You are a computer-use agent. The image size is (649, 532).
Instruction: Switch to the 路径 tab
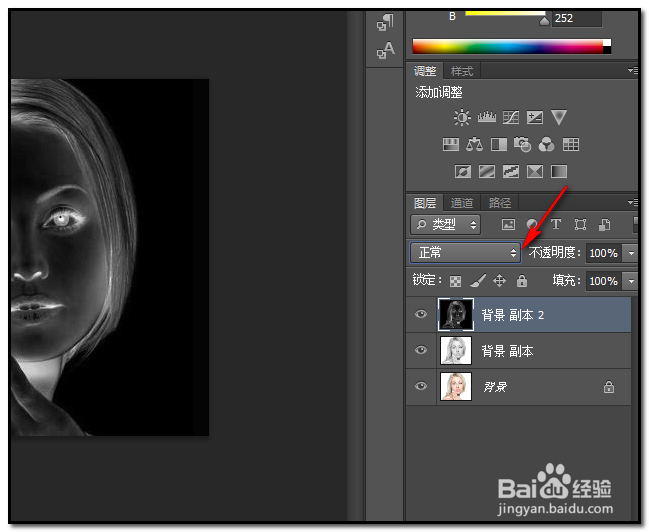point(500,203)
